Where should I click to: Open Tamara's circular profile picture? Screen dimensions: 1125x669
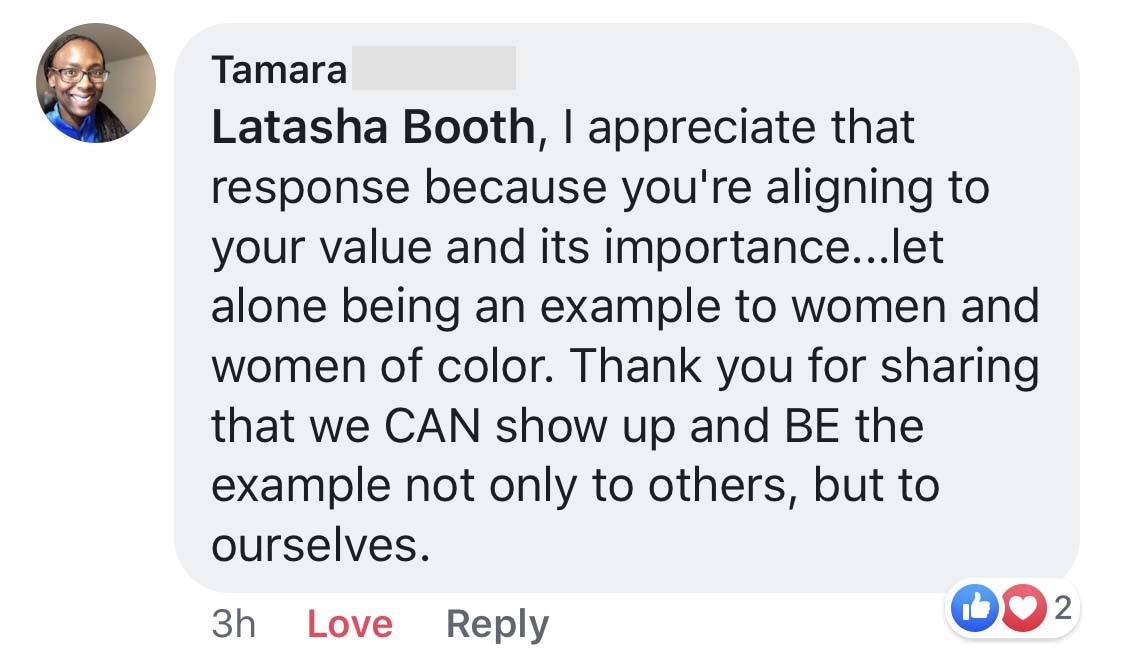(x=96, y=83)
